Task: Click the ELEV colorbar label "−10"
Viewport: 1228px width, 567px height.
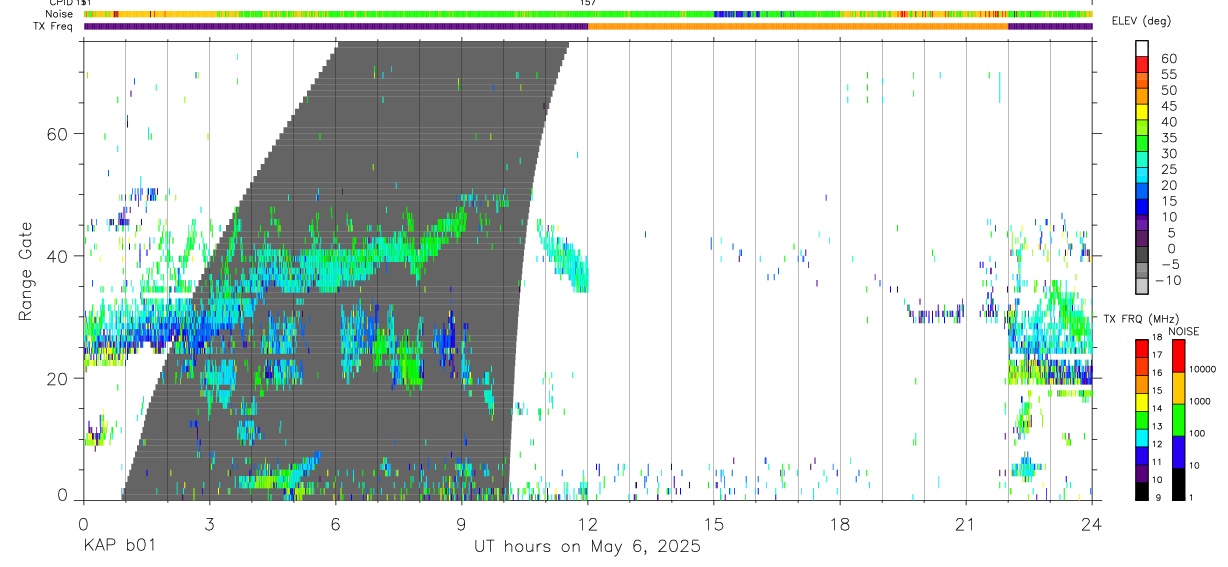Action: tap(1167, 280)
